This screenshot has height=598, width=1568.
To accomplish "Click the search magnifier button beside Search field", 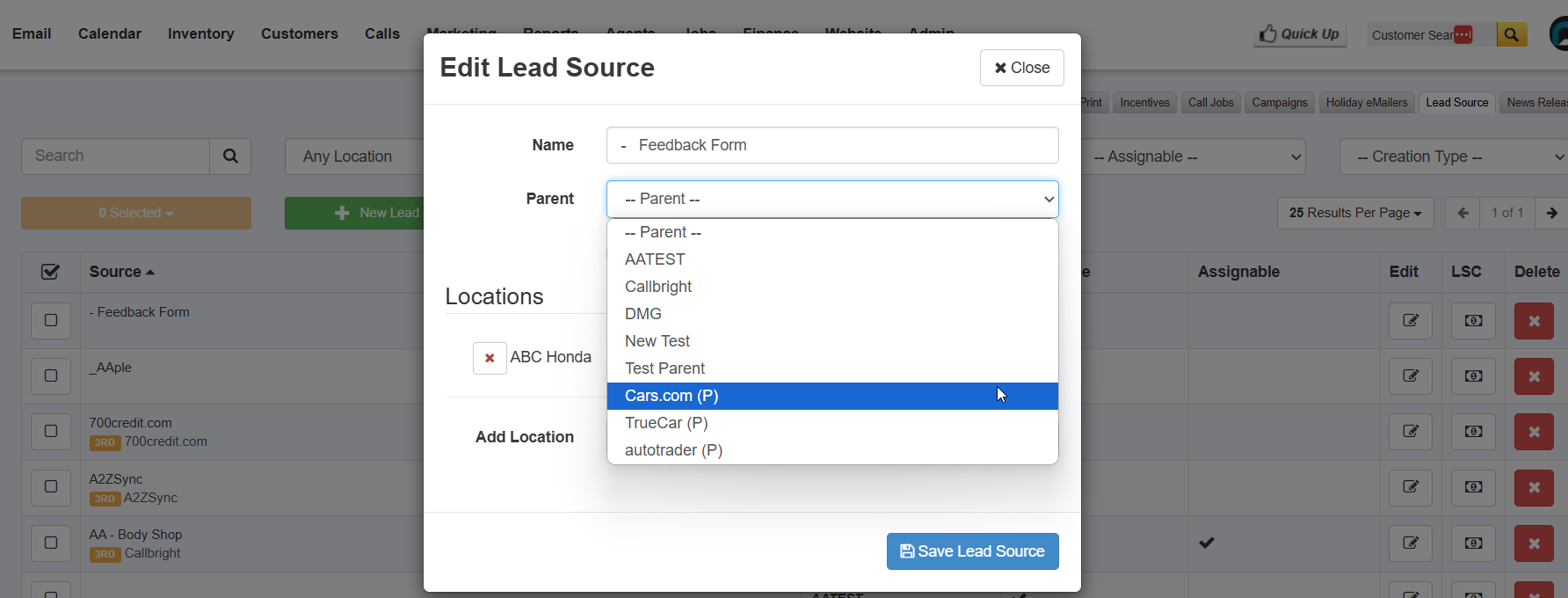I will tap(230, 156).
